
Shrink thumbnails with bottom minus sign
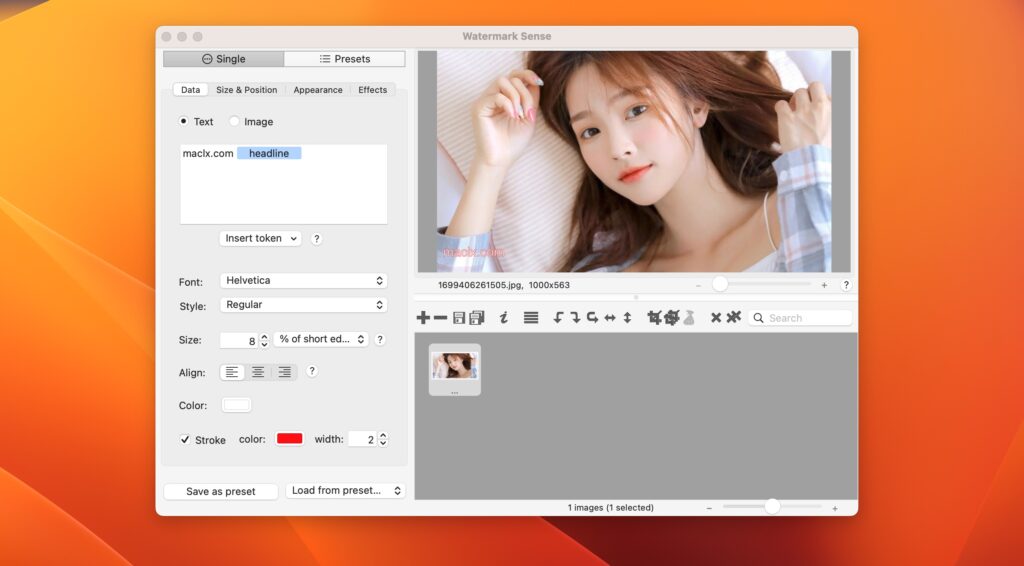tap(709, 509)
